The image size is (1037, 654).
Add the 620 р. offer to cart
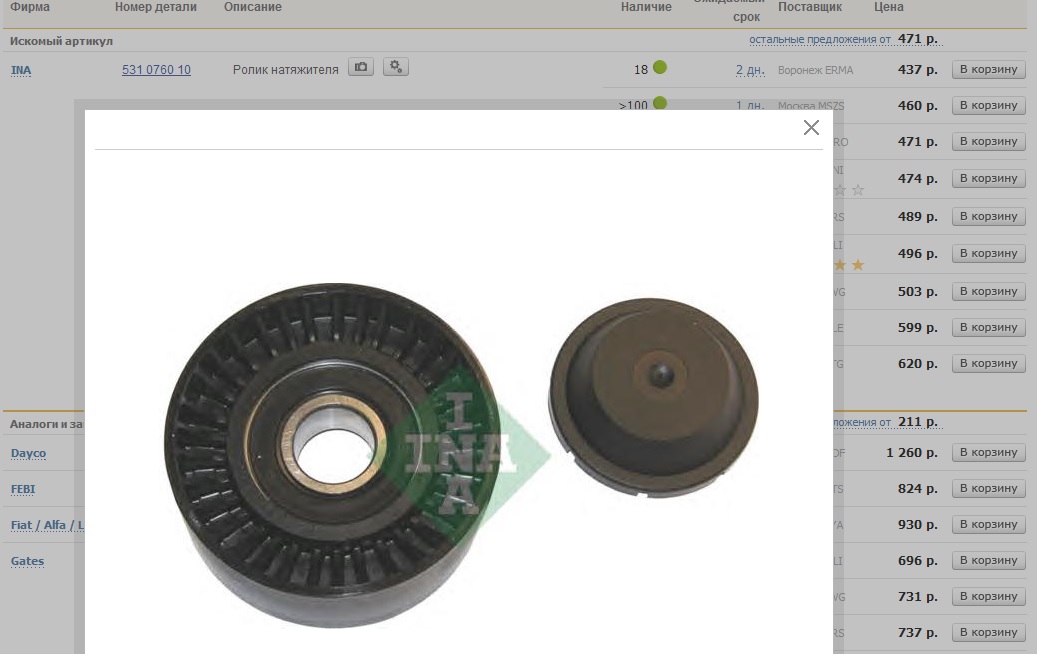click(988, 363)
